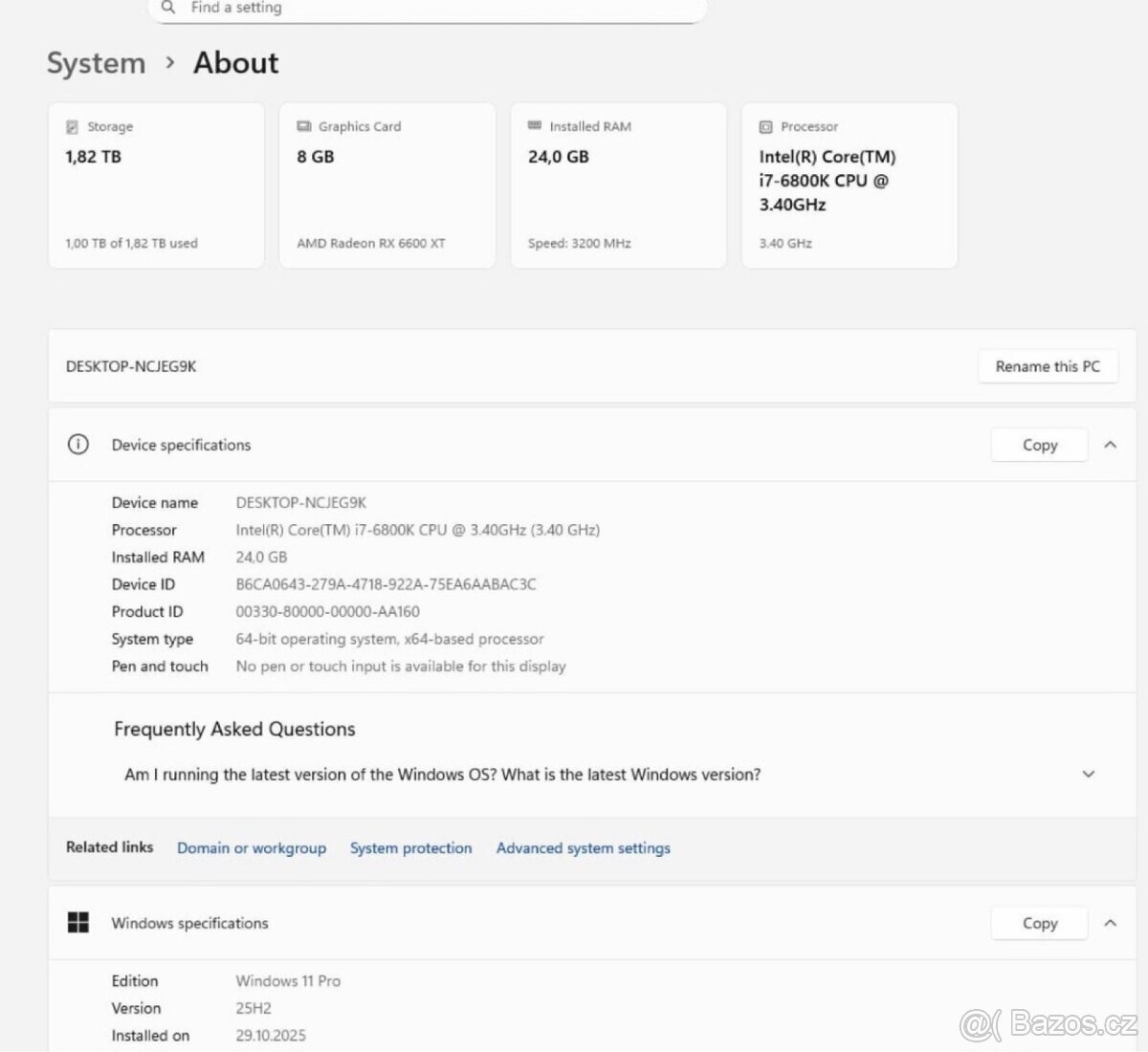Click the Storage card icon

pyautogui.click(x=72, y=126)
